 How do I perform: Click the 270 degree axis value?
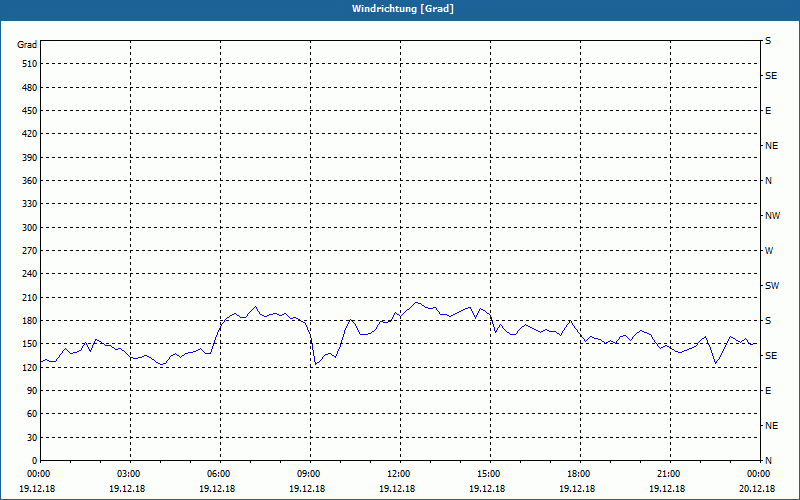click(x=30, y=251)
